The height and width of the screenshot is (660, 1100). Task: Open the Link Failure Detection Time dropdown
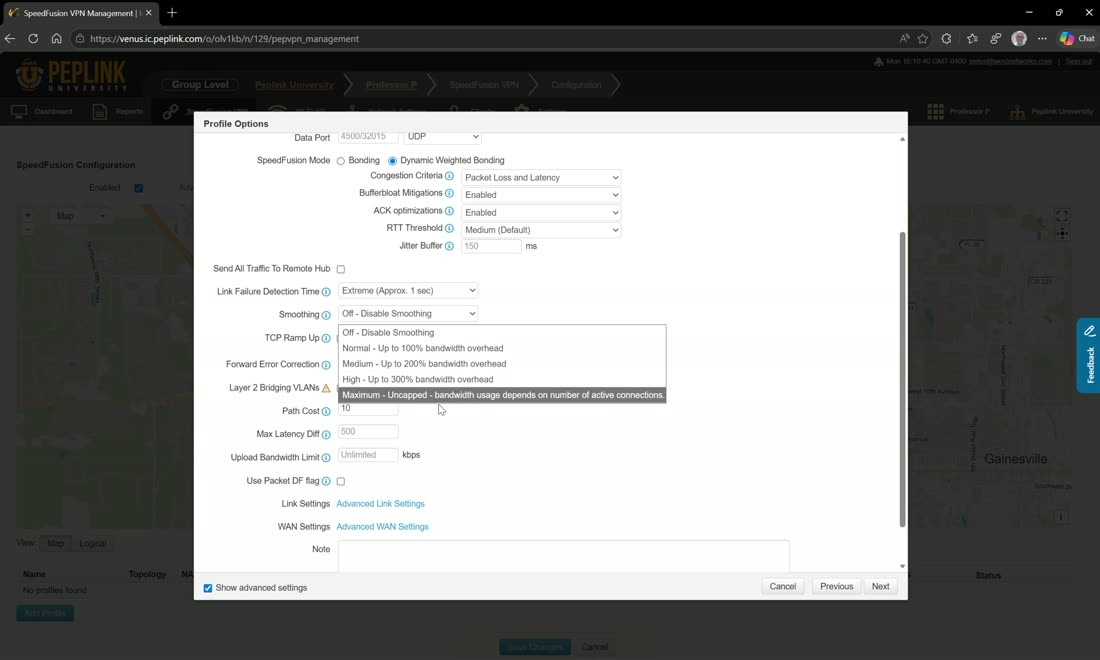point(408,290)
